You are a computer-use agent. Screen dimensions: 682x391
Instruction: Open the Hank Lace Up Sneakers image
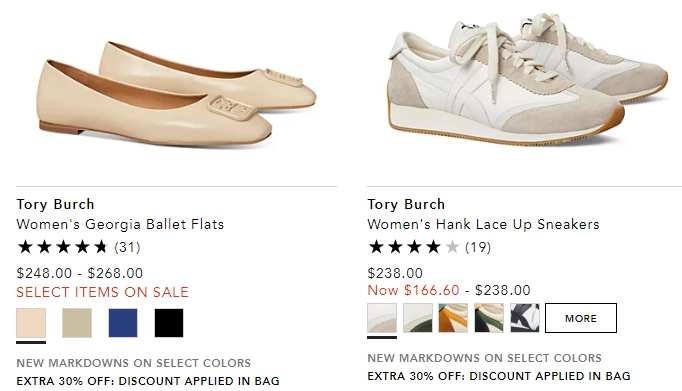pos(528,79)
